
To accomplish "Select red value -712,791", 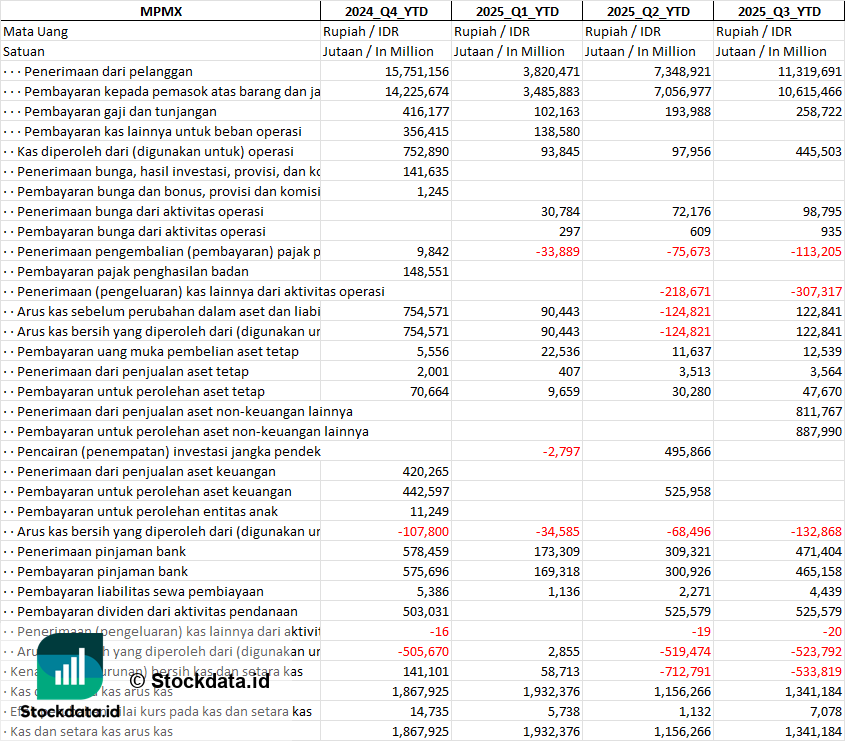I will tap(685, 671).
